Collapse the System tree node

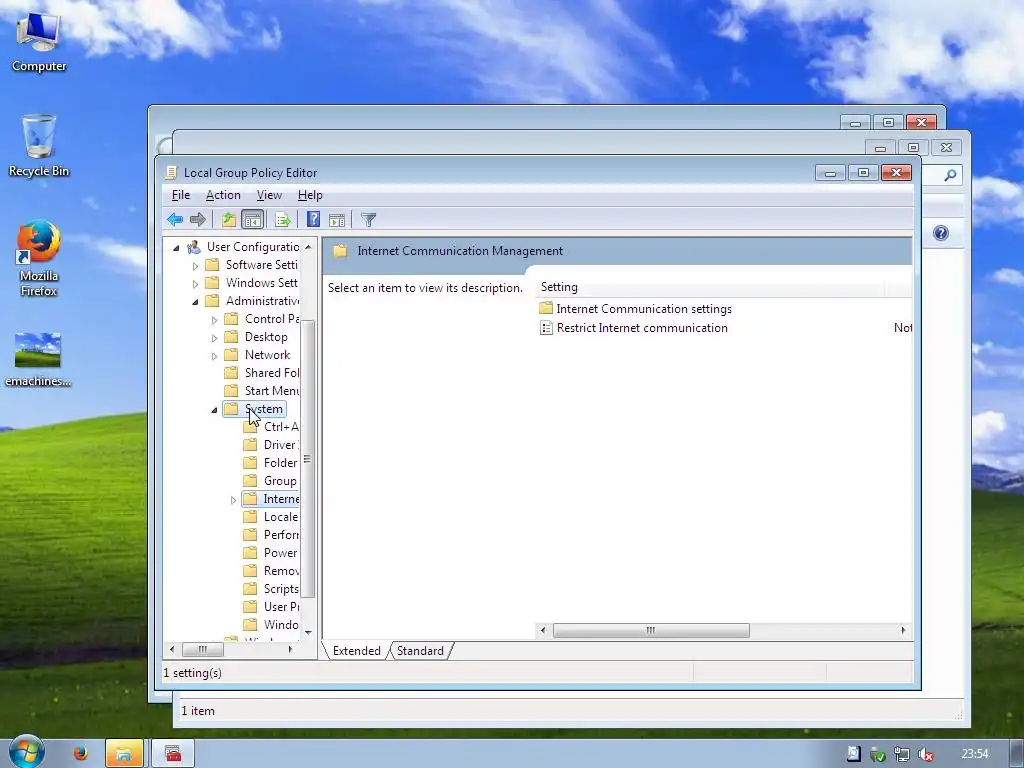click(214, 410)
